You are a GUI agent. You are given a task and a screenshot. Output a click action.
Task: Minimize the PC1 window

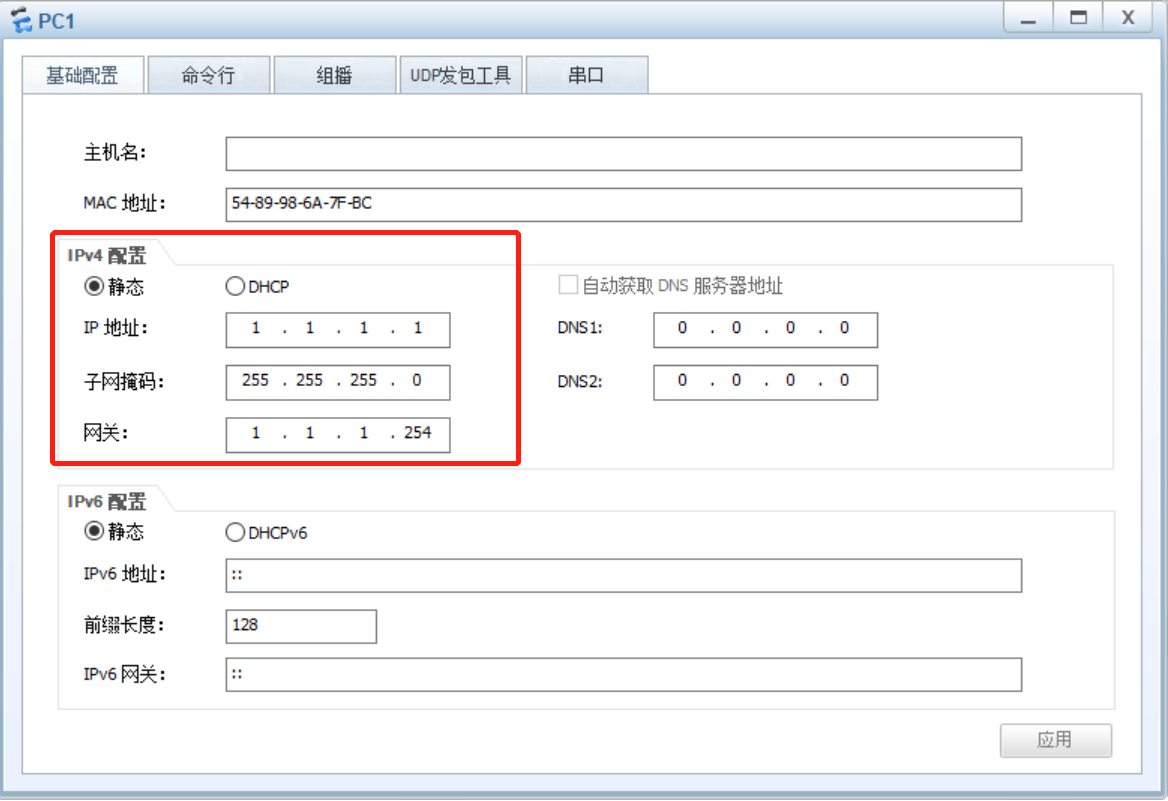[1028, 18]
